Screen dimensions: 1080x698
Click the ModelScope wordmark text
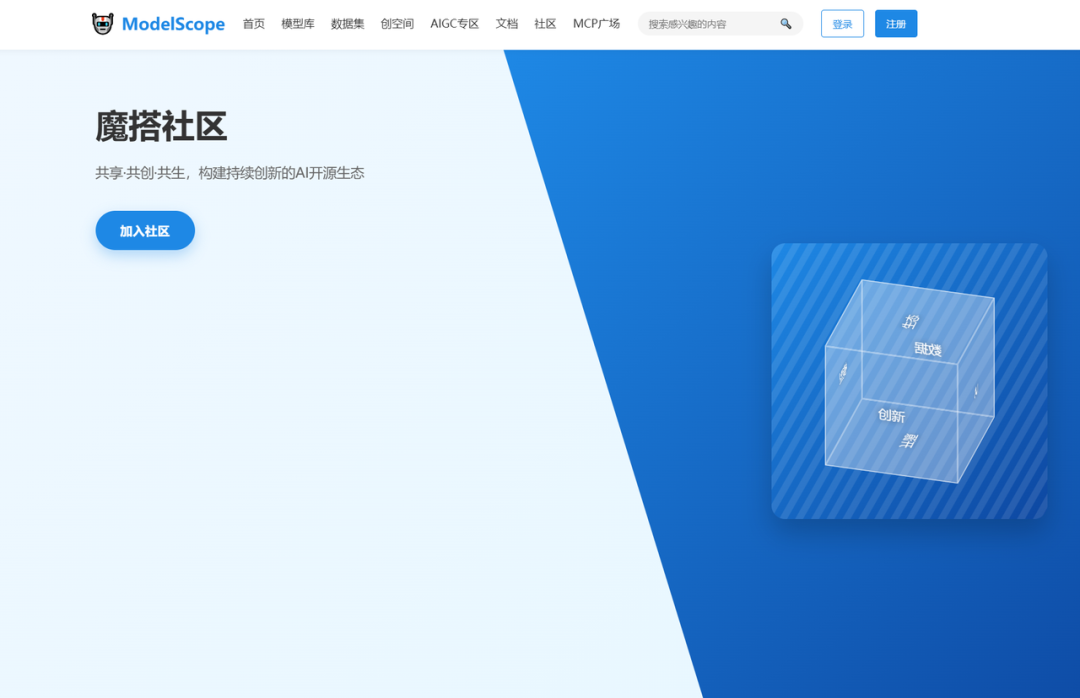coord(173,23)
